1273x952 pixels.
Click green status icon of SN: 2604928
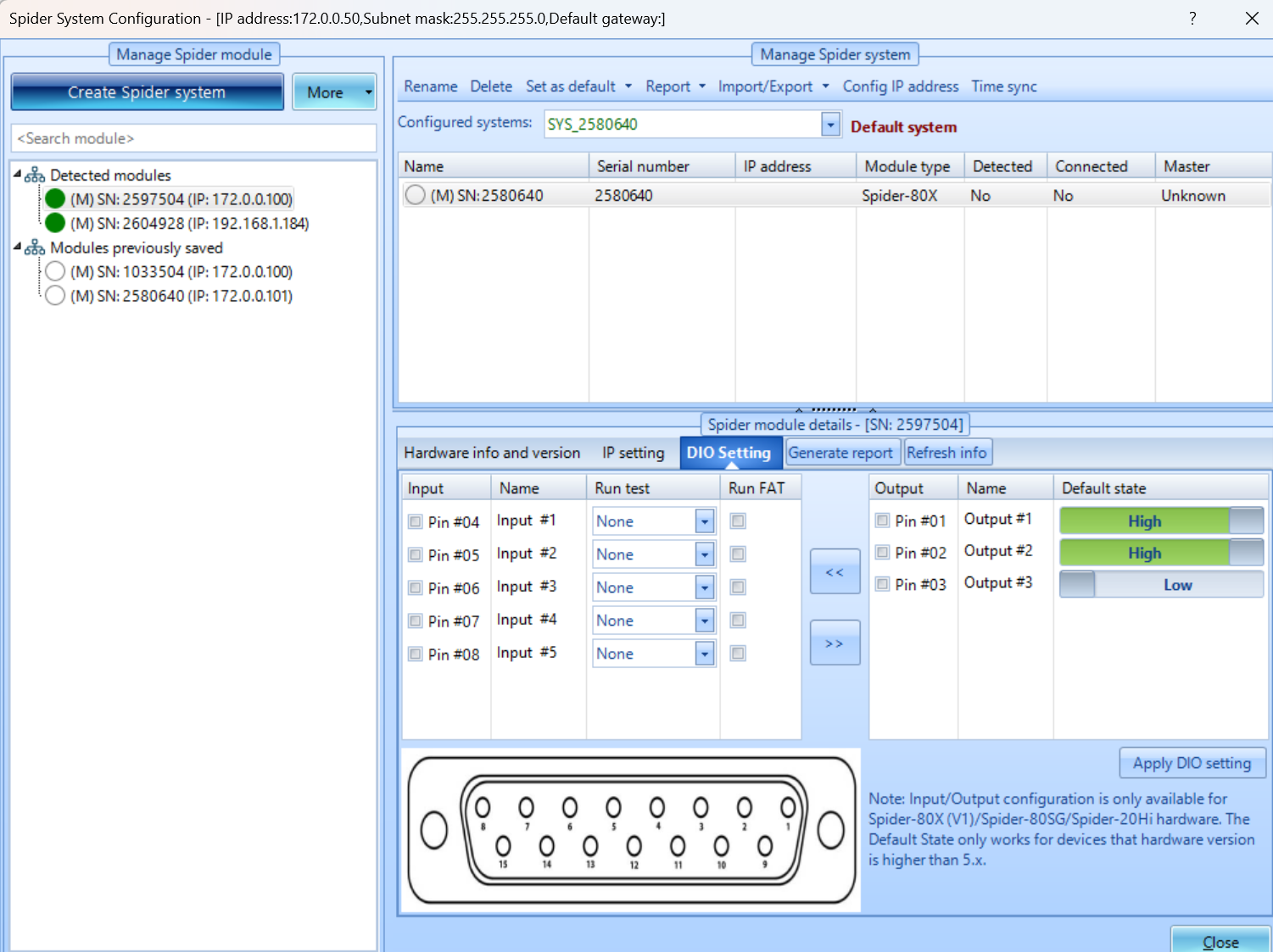coord(55,223)
